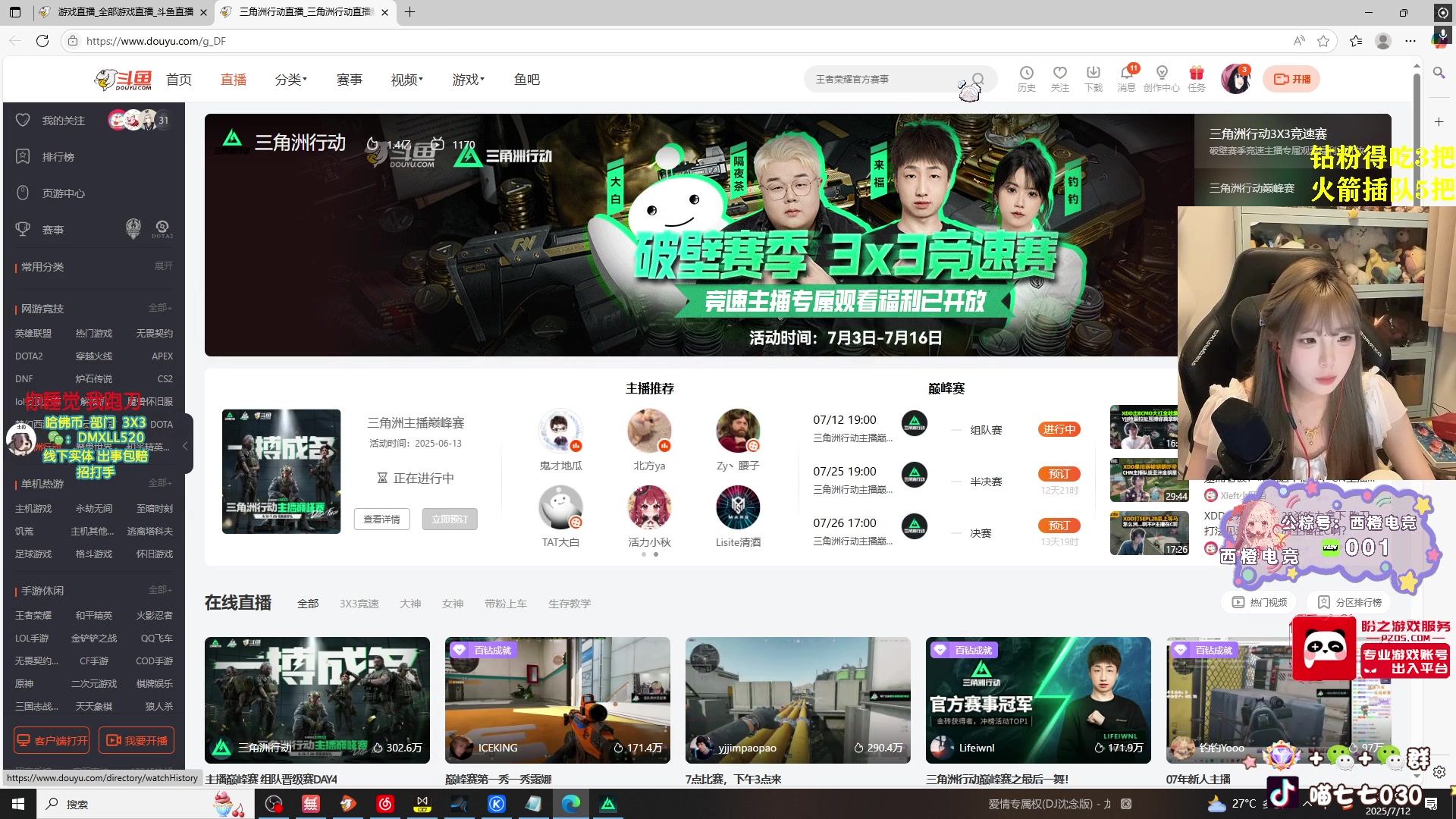
Task: Open the 任务 gift icon
Action: [x=1197, y=78]
